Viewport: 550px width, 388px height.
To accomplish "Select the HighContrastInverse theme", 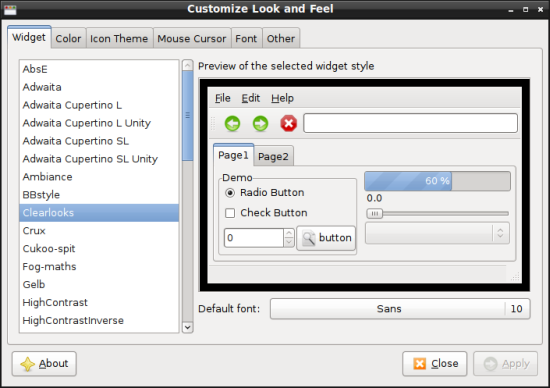I will [x=99, y=320].
